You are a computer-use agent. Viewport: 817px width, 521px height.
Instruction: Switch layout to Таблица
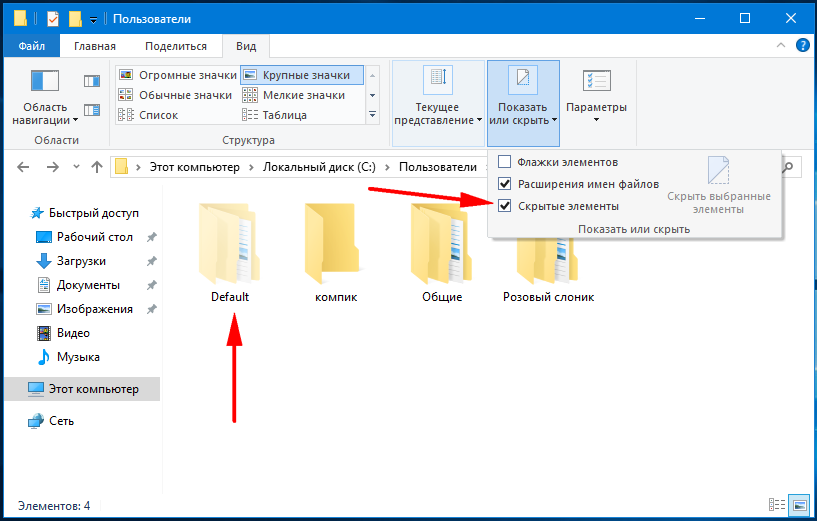click(275, 115)
